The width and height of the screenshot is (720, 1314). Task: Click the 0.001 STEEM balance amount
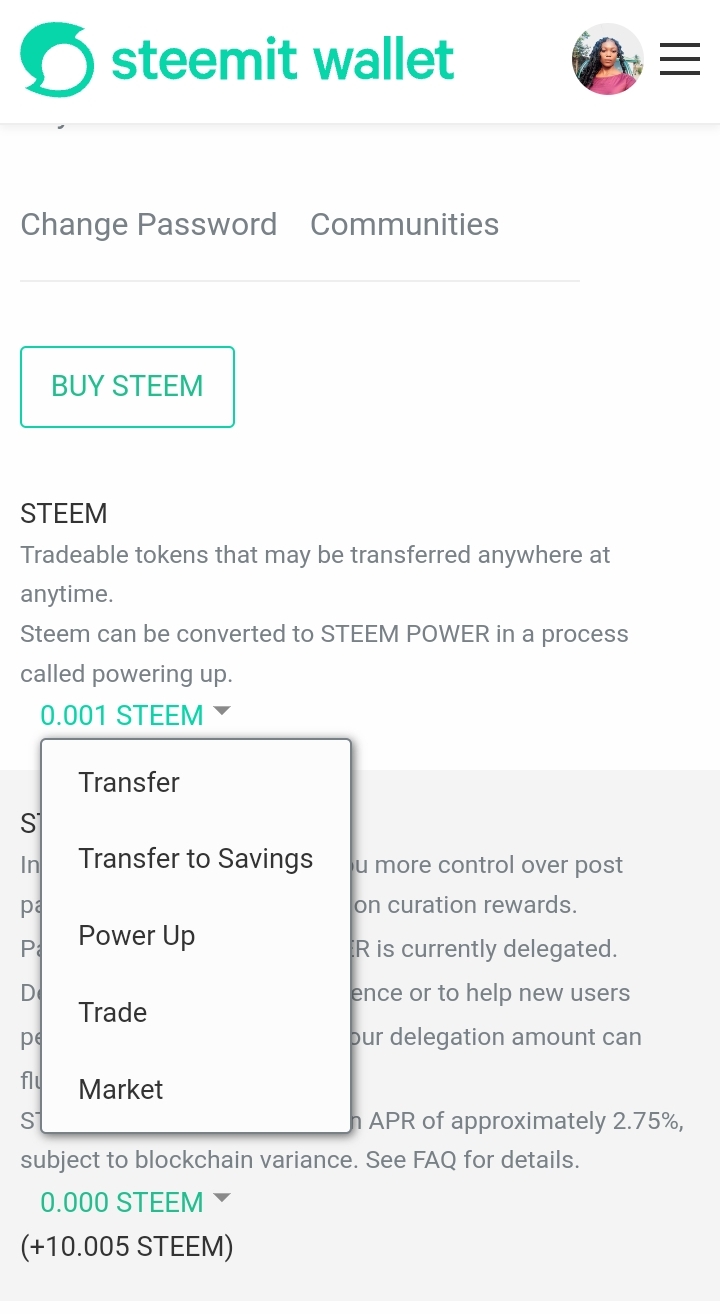coord(121,716)
